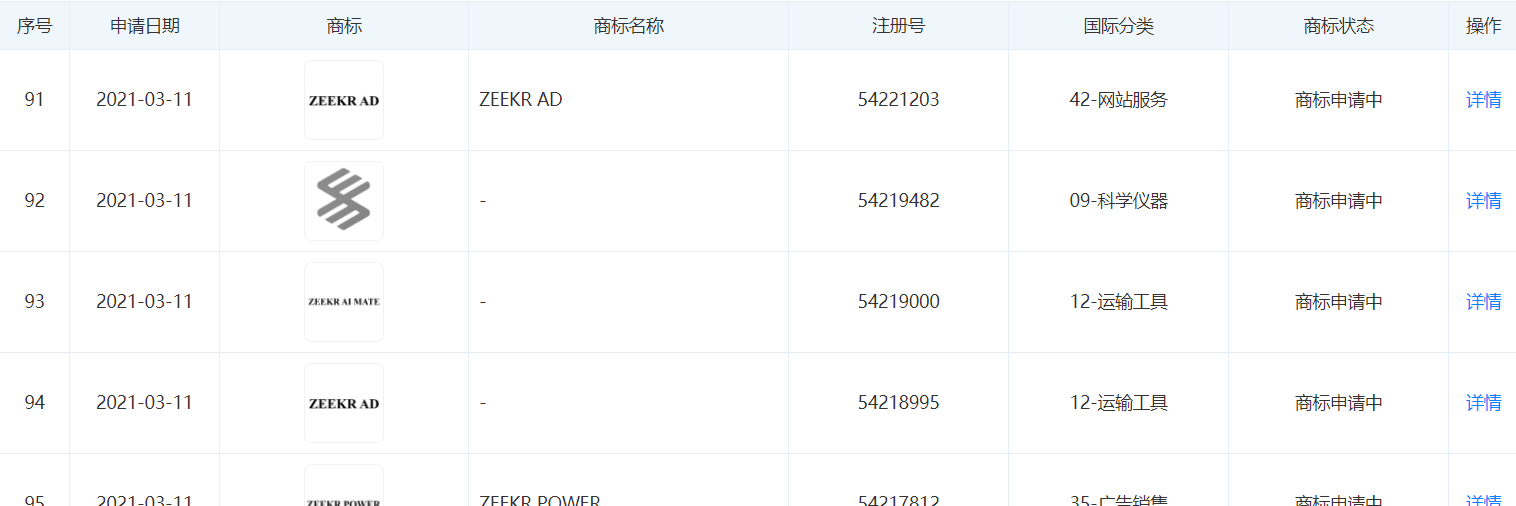Click registration number 54218995
This screenshot has height=506, width=1516.
(x=899, y=403)
